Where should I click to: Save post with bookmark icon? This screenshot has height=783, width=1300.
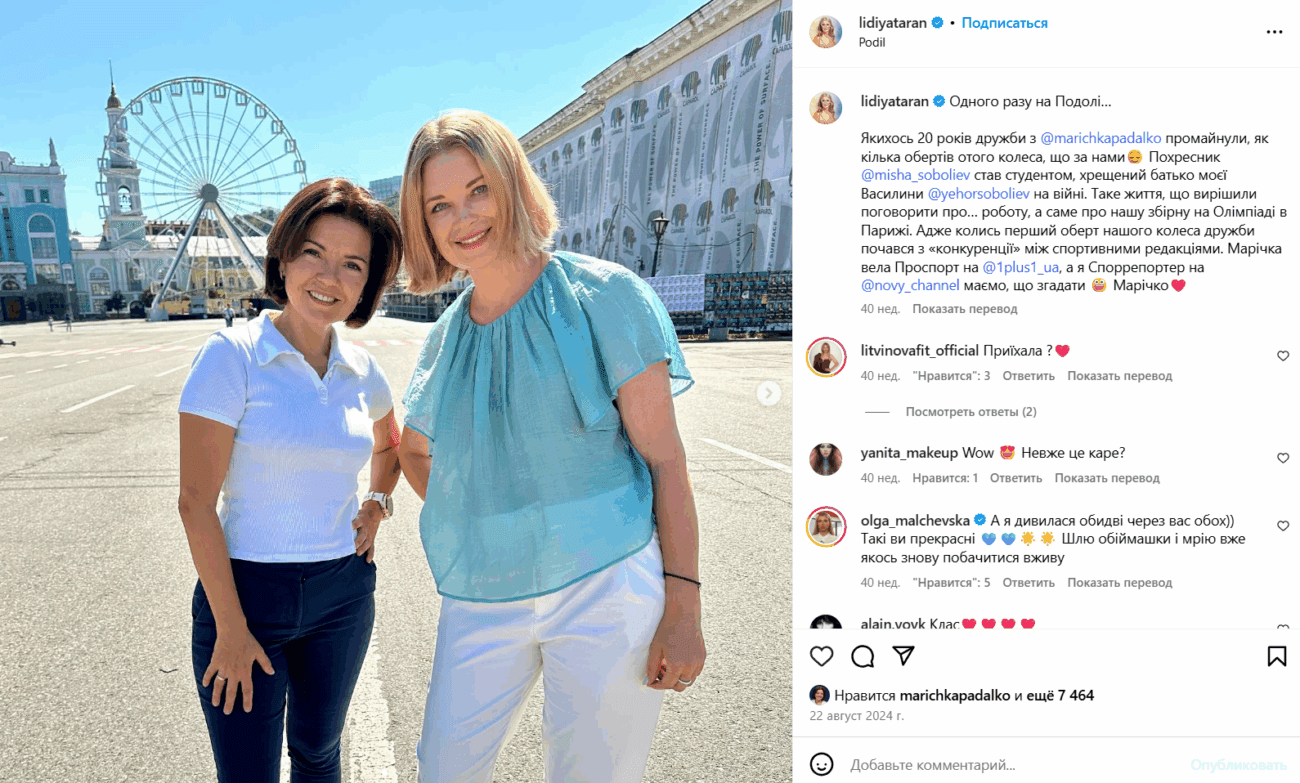coord(1277,656)
